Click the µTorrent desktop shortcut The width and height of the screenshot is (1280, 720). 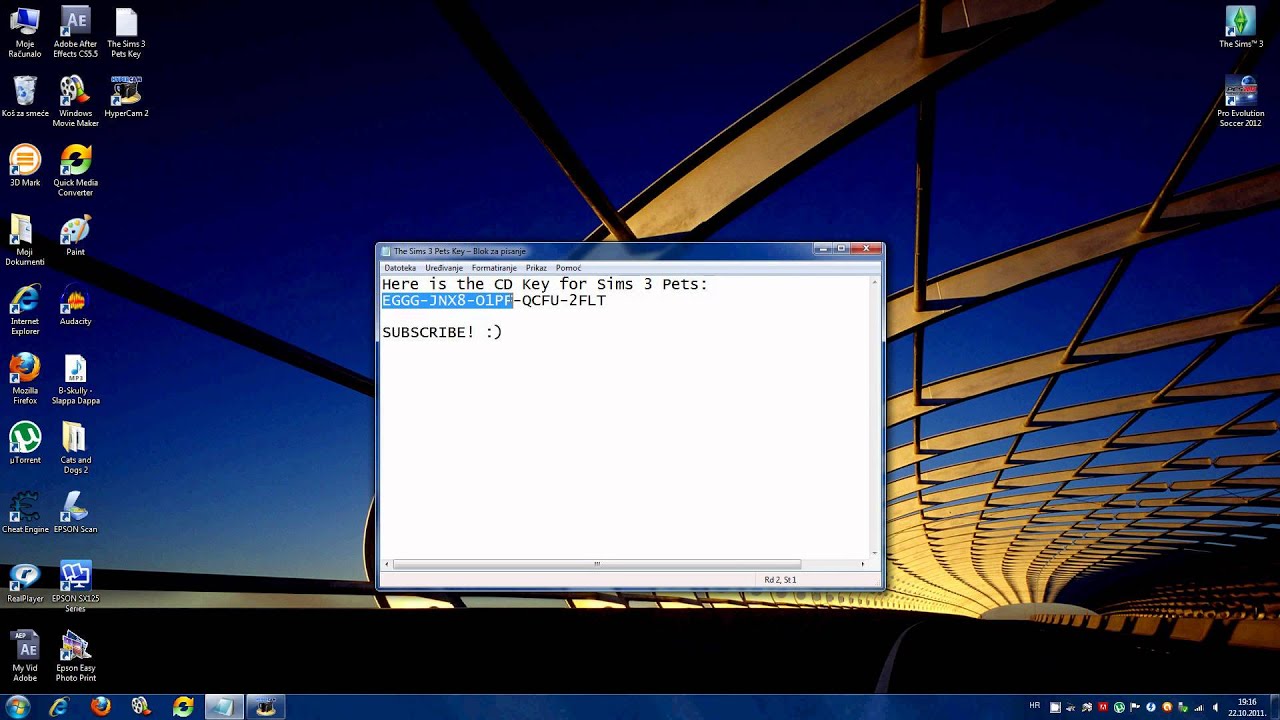pos(25,439)
